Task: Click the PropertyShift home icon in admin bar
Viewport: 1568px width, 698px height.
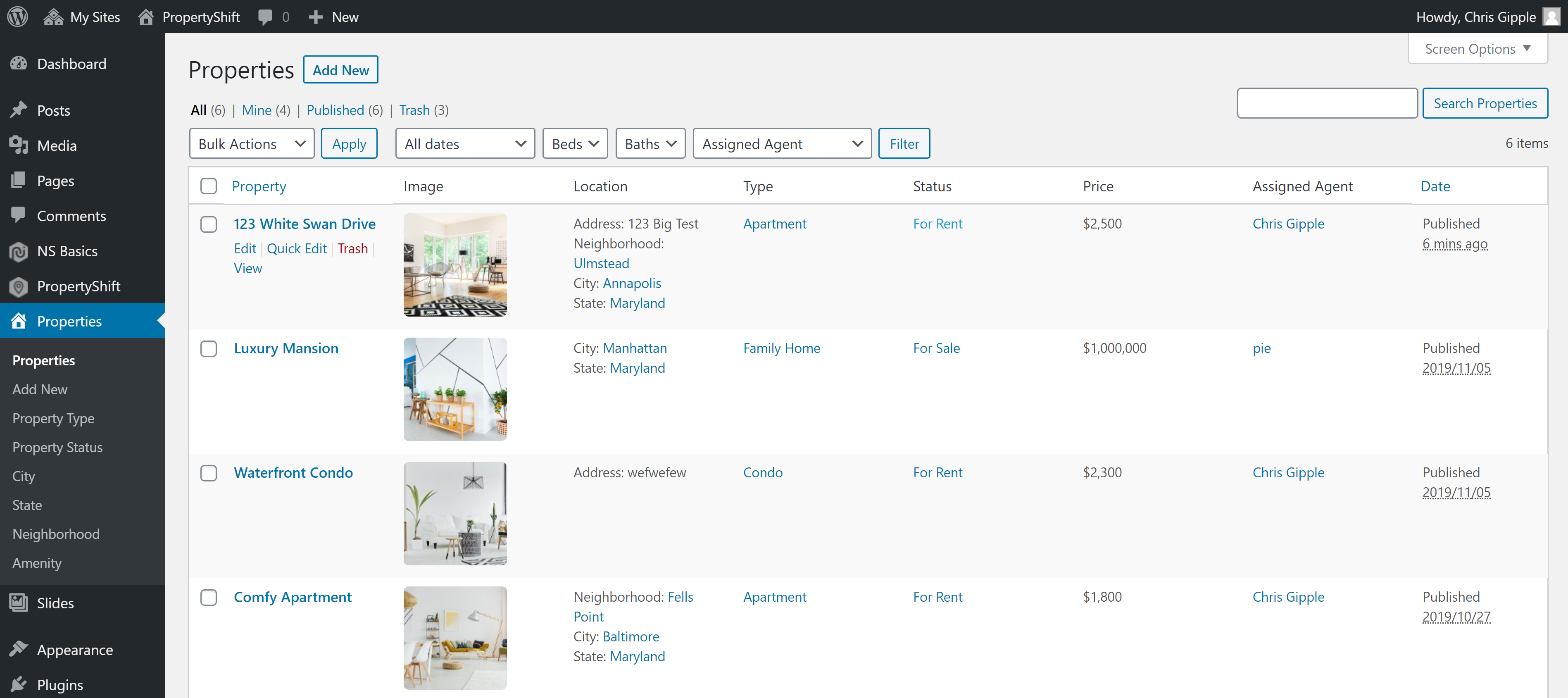Action: tap(145, 17)
